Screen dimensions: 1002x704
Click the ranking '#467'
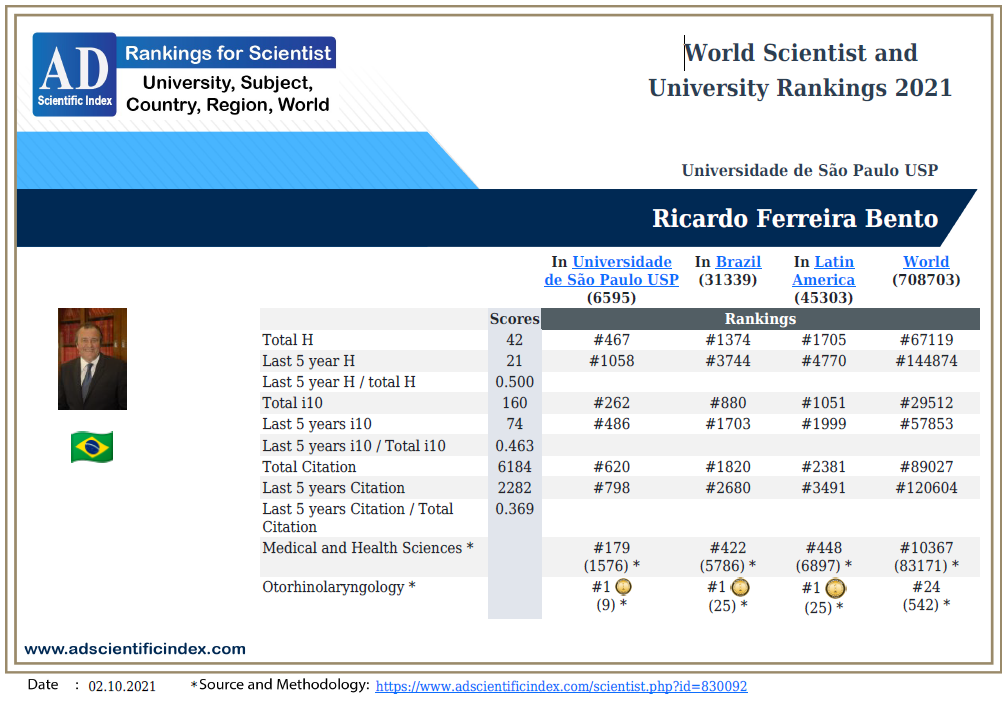(612, 340)
